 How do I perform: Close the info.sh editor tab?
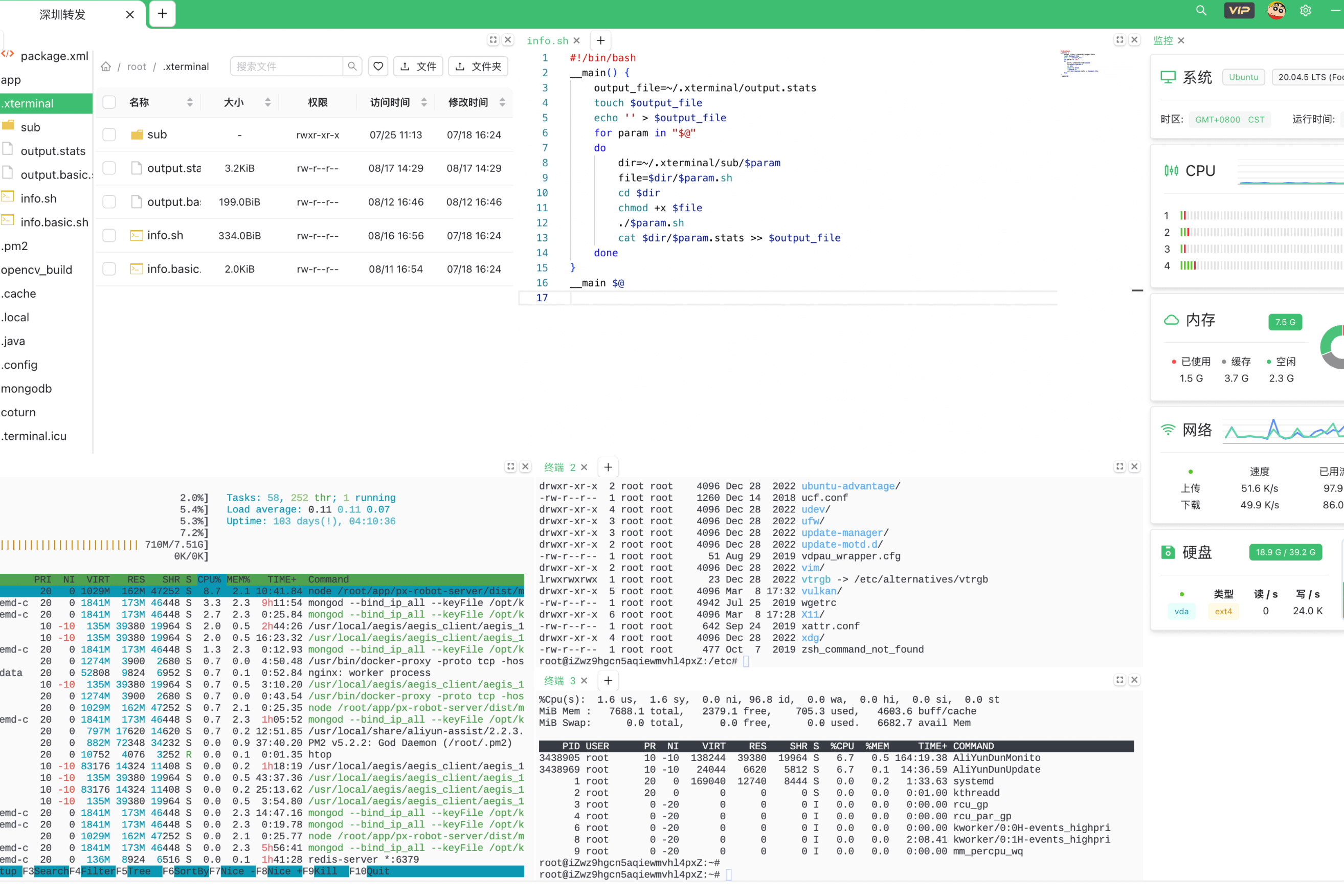tap(576, 40)
